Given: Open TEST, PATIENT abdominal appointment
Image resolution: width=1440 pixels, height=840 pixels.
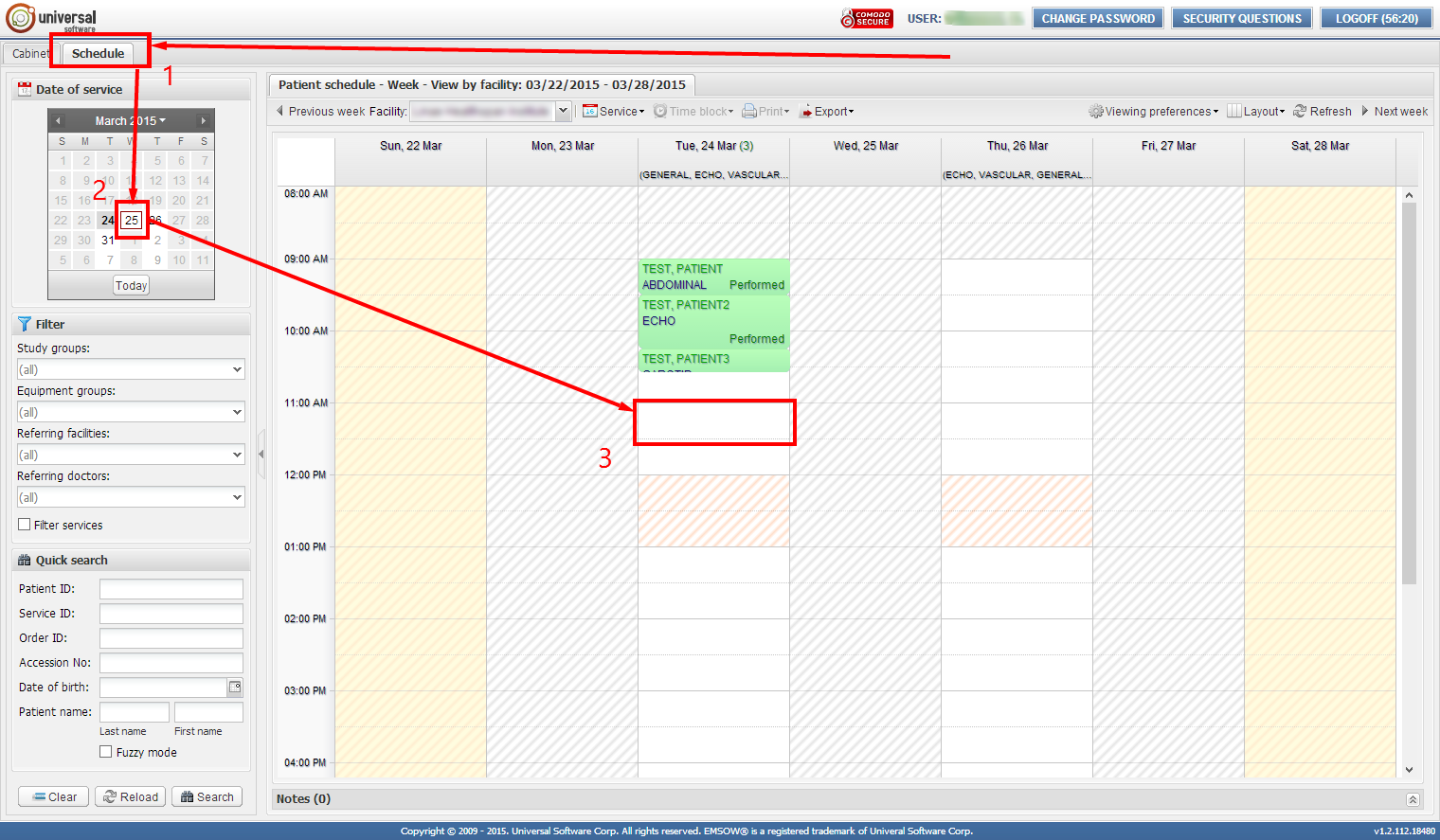Looking at the screenshot, I should click(713, 277).
